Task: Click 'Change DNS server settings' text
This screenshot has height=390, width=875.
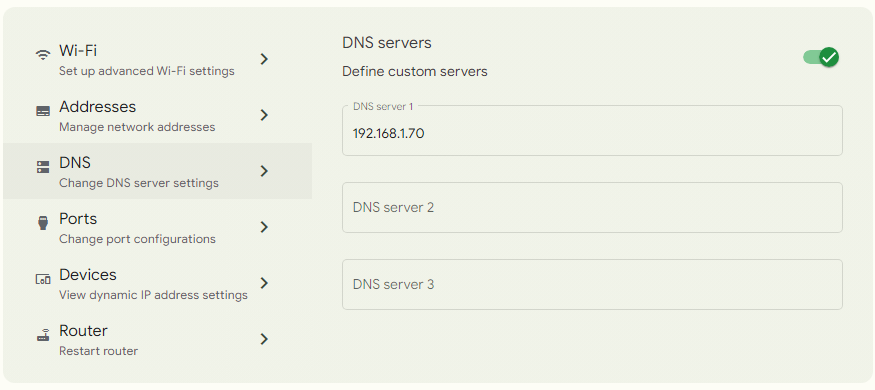Action: (x=139, y=183)
